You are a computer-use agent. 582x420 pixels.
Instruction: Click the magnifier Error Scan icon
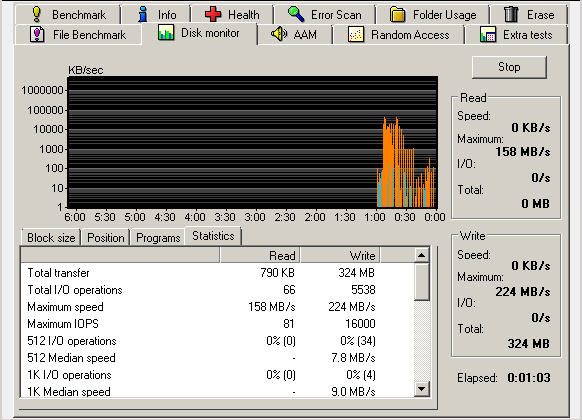296,14
